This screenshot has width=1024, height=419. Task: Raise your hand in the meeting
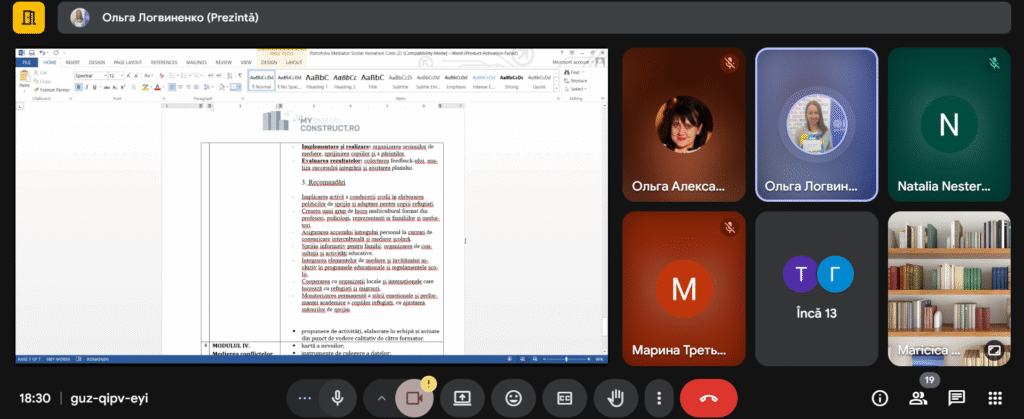click(615, 398)
